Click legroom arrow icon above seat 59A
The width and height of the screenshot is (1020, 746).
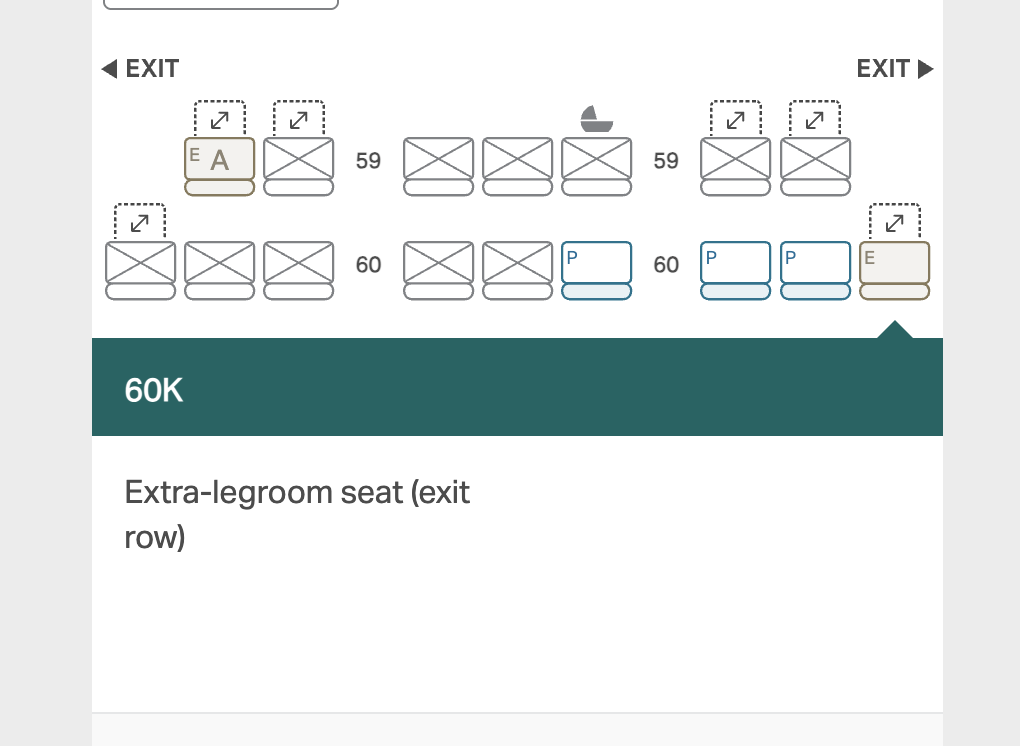click(220, 119)
